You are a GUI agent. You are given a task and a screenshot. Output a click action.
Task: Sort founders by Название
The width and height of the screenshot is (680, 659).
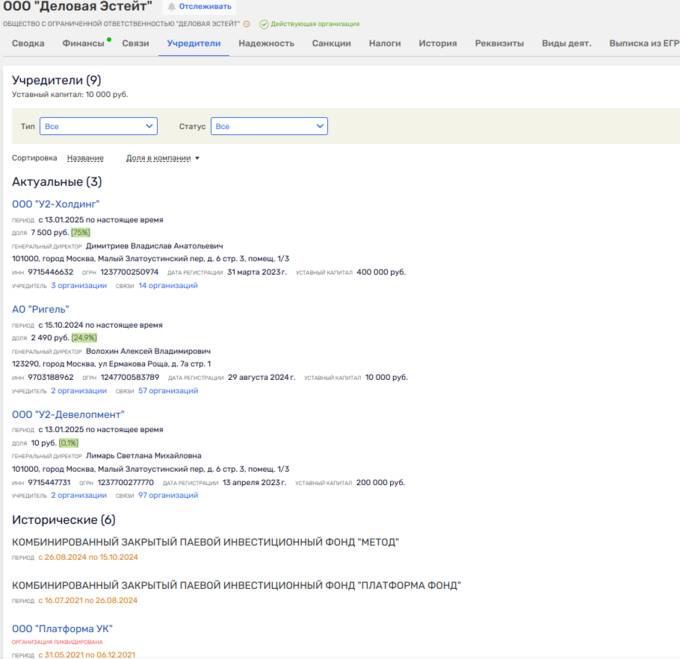85,158
